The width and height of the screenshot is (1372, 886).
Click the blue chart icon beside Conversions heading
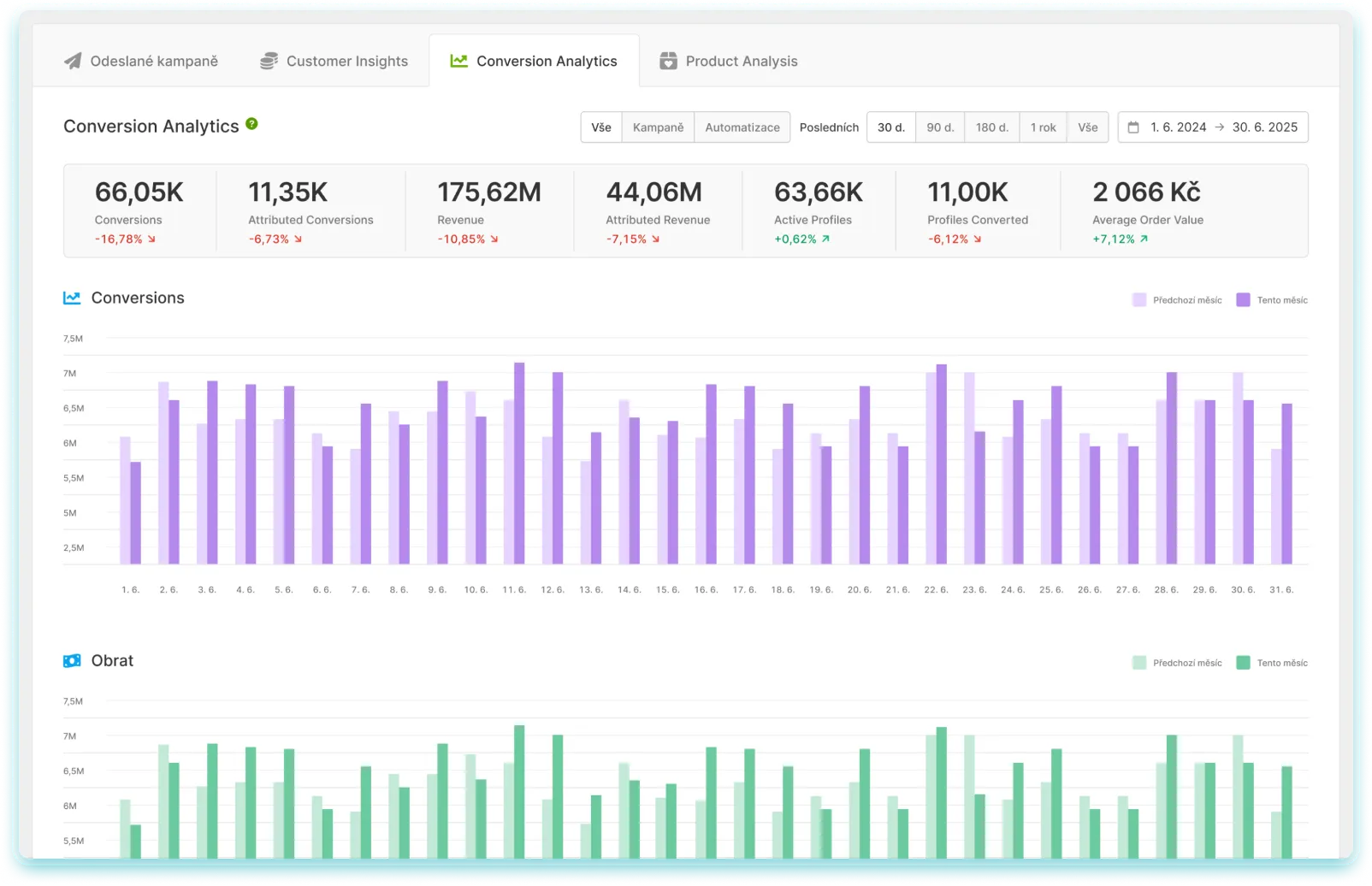[x=72, y=298]
